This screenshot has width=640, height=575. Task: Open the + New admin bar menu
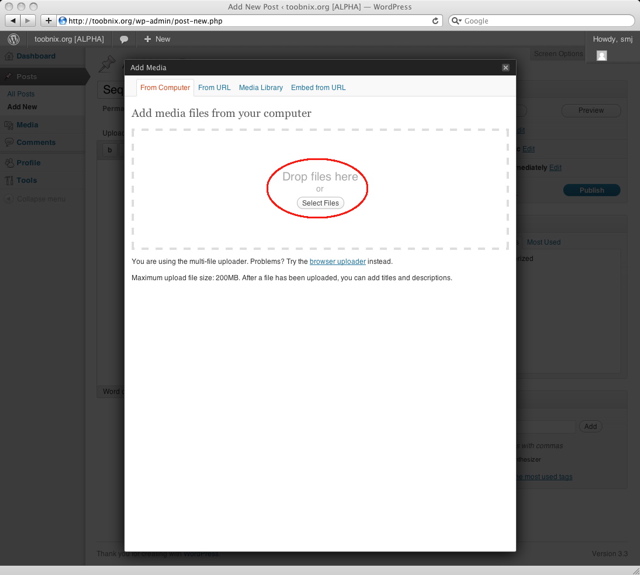(x=157, y=39)
